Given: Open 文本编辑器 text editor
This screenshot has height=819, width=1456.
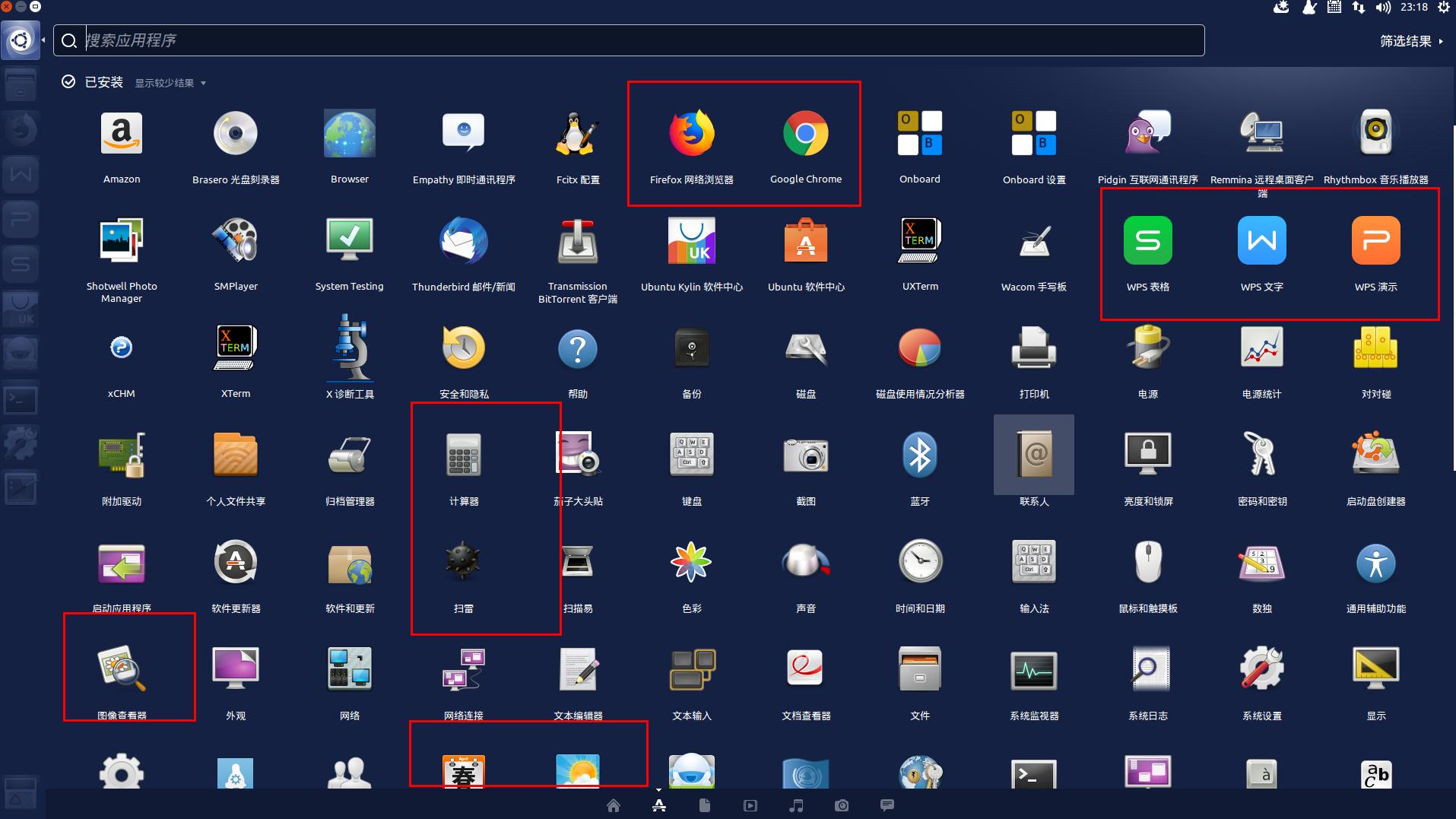Looking at the screenshot, I should (578, 670).
